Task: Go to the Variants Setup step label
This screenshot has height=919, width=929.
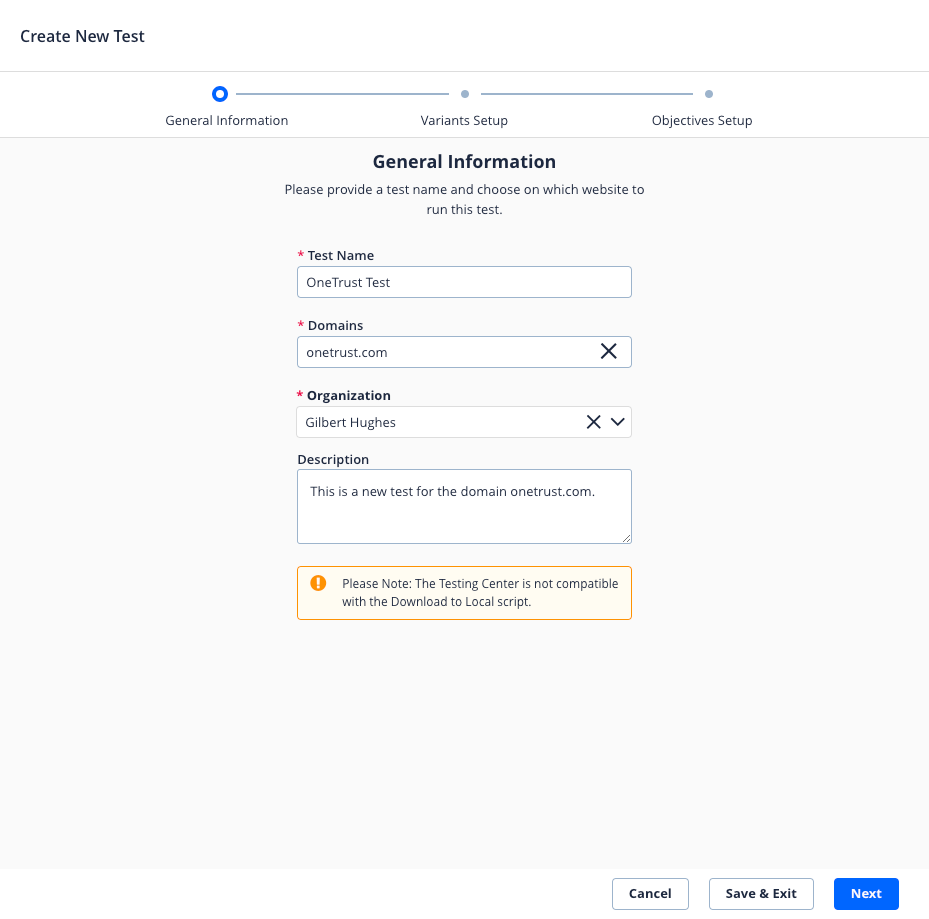Action: tap(464, 121)
